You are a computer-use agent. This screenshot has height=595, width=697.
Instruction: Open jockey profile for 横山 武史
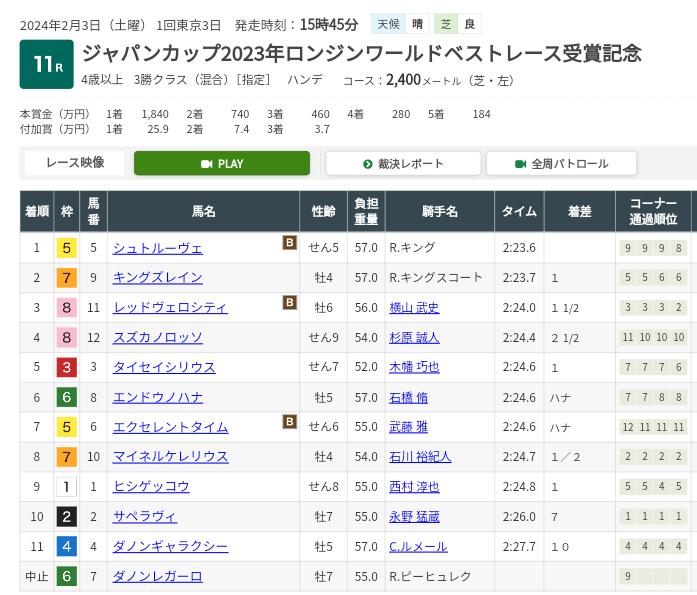pyautogui.click(x=414, y=307)
